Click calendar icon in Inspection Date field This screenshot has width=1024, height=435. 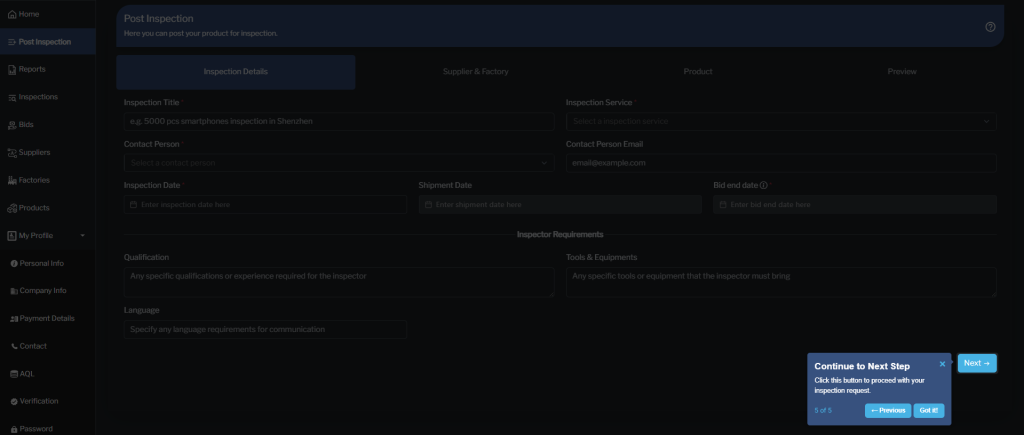click(133, 204)
